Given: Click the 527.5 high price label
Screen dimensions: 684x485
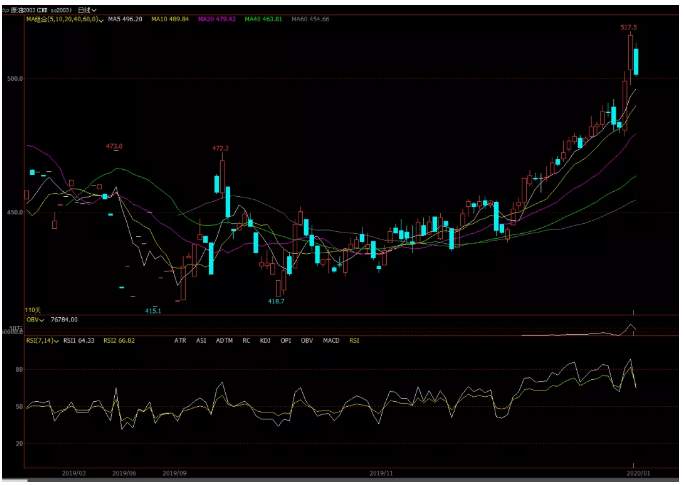Looking at the screenshot, I should click(629, 27).
